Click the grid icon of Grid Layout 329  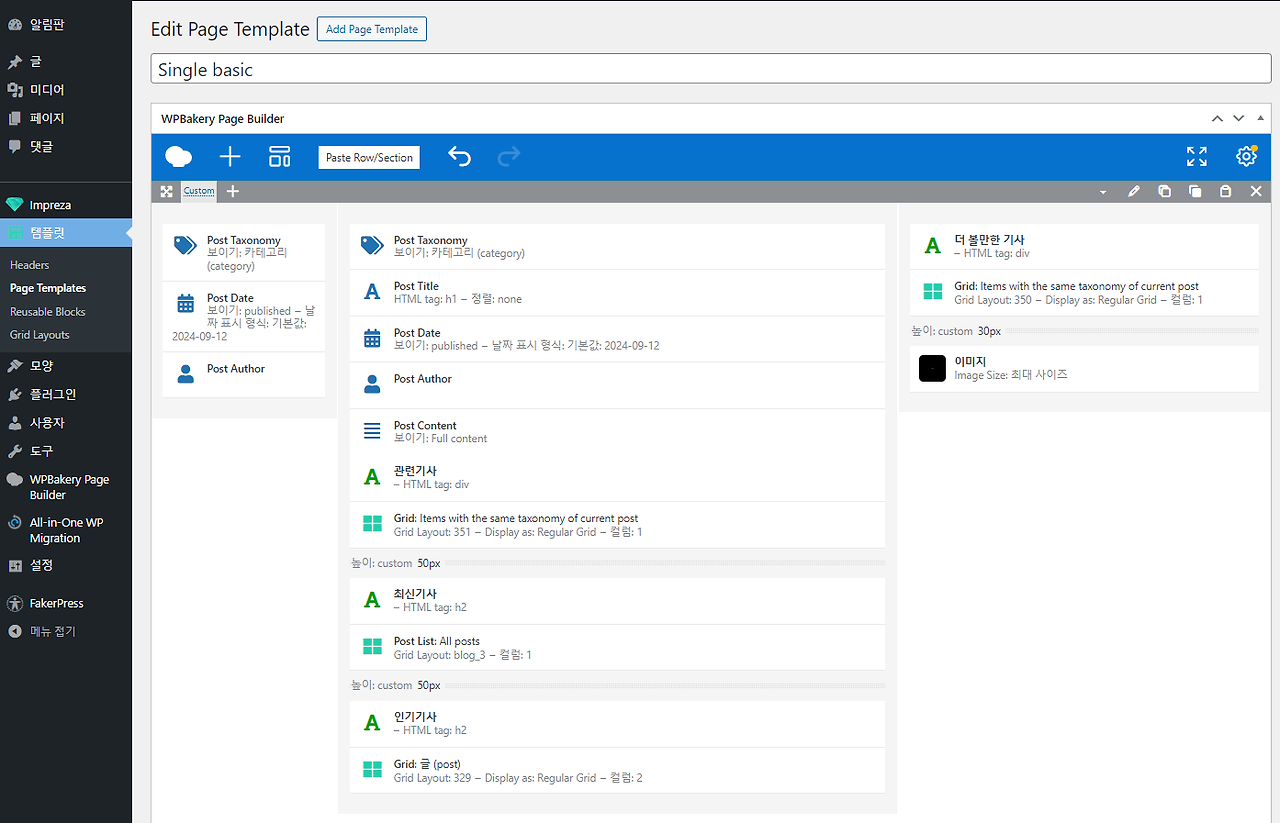pos(372,770)
